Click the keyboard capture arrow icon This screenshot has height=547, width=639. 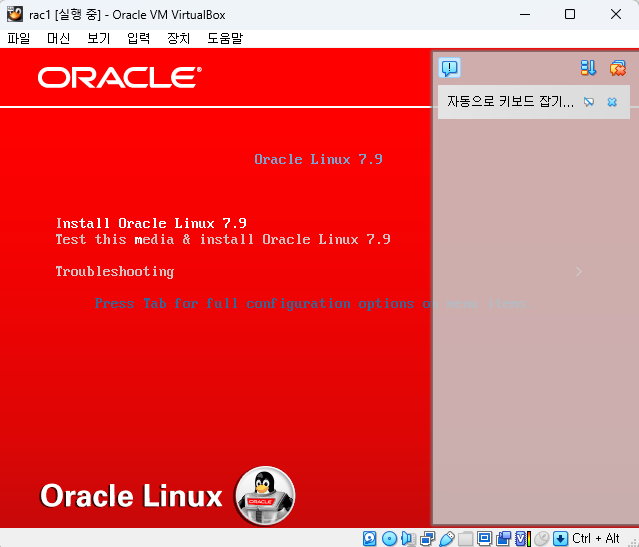(560, 538)
